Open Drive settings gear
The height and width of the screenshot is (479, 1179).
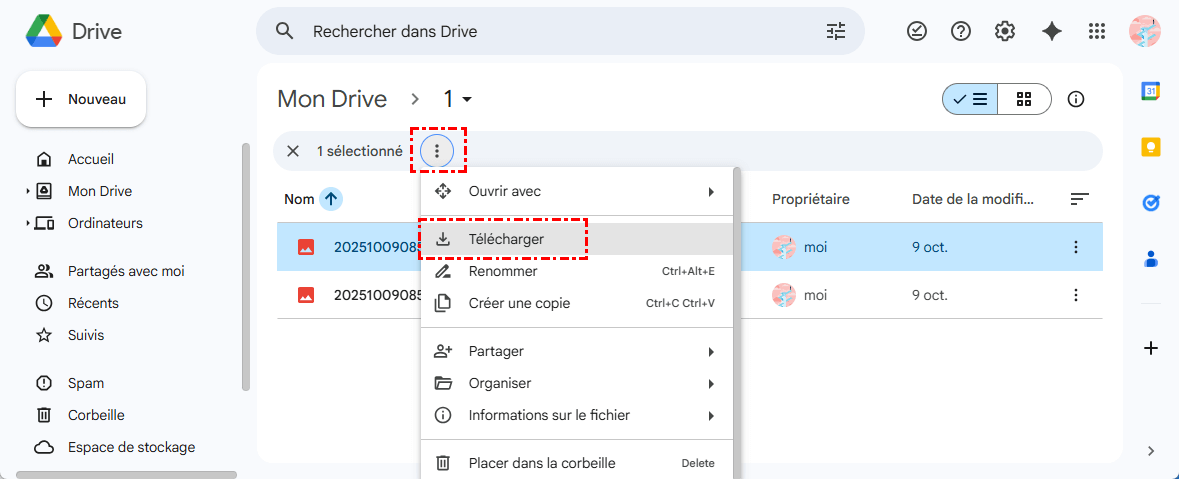click(1005, 31)
